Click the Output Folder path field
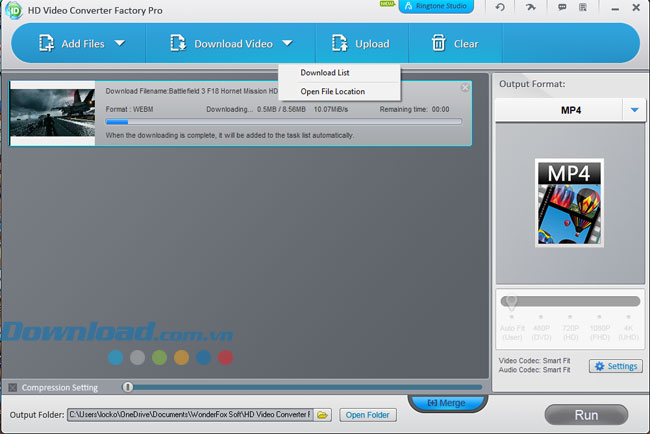 tap(190, 415)
